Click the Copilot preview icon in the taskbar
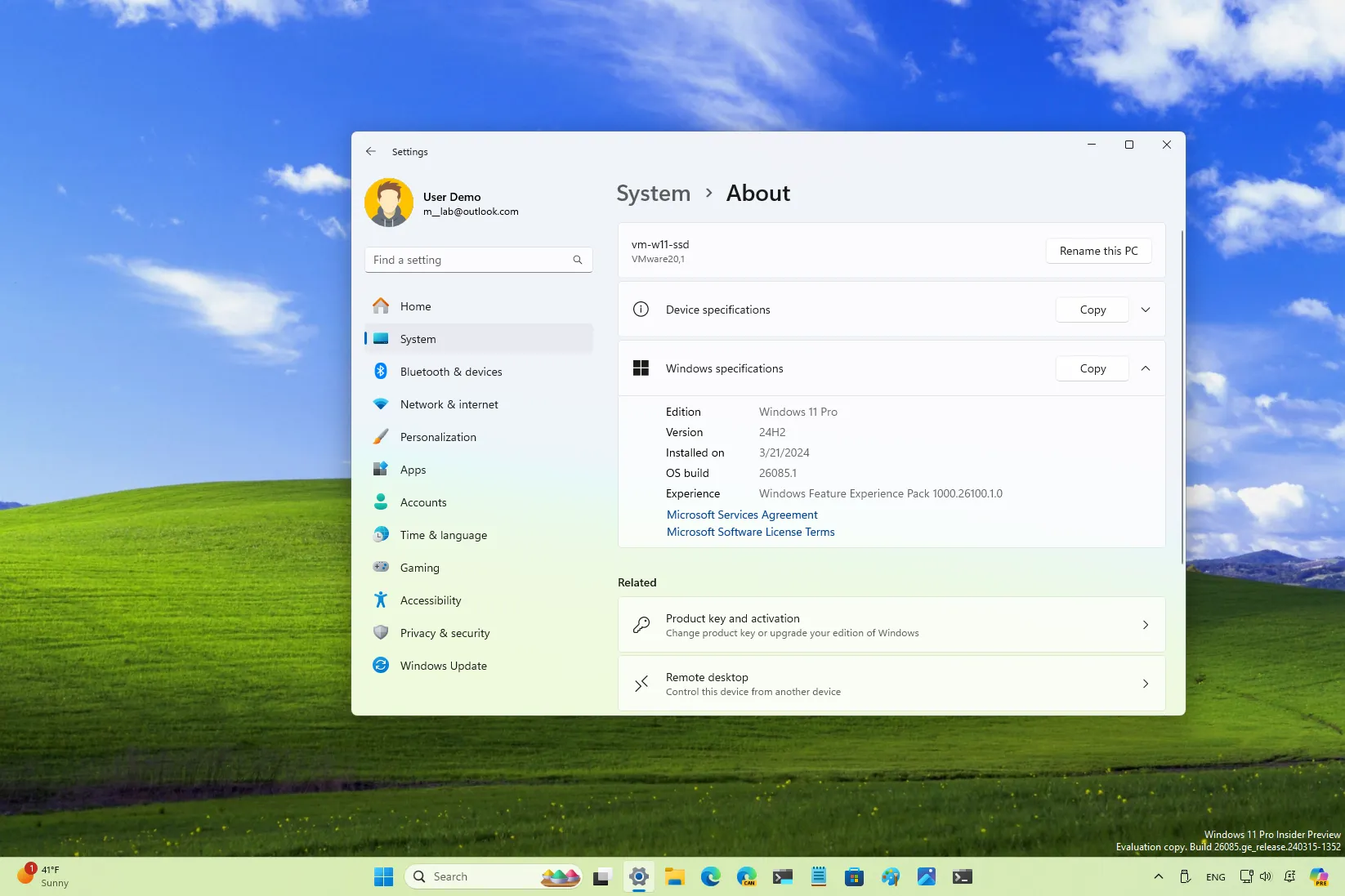 point(1319,876)
